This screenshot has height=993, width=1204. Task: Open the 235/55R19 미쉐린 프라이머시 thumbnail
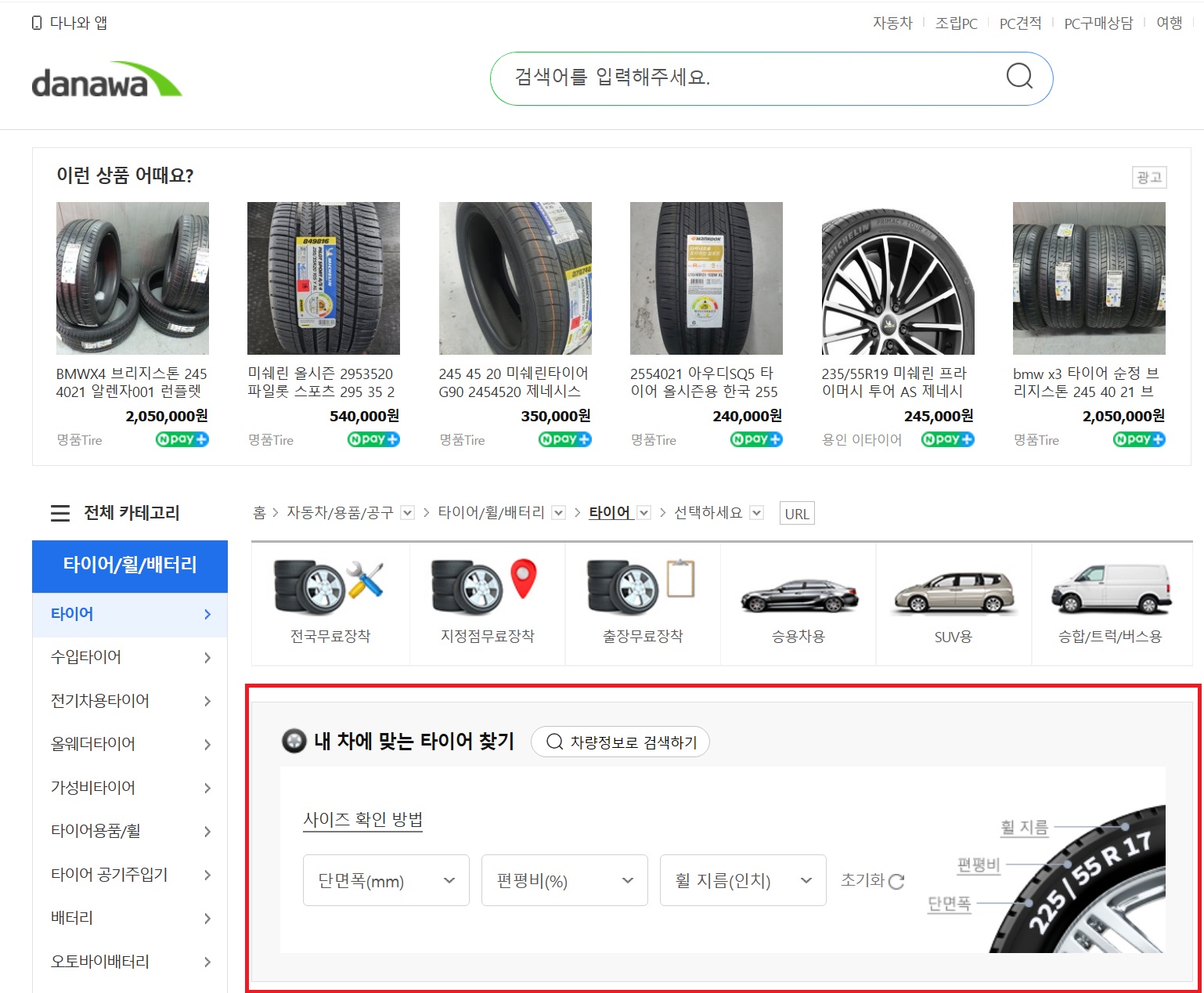point(898,278)
